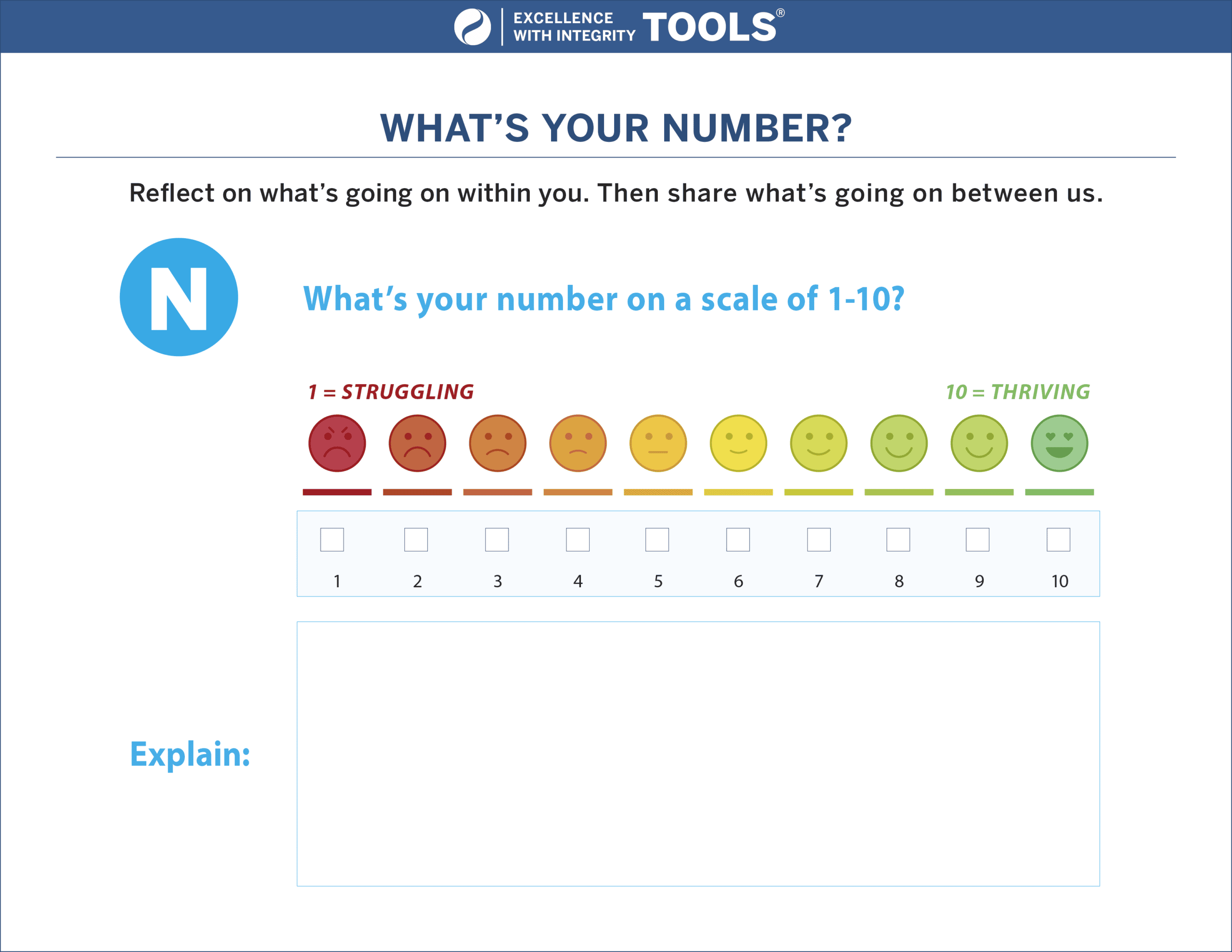
Task: Check the box for number 10
Action: click(x=1058, y=540)
